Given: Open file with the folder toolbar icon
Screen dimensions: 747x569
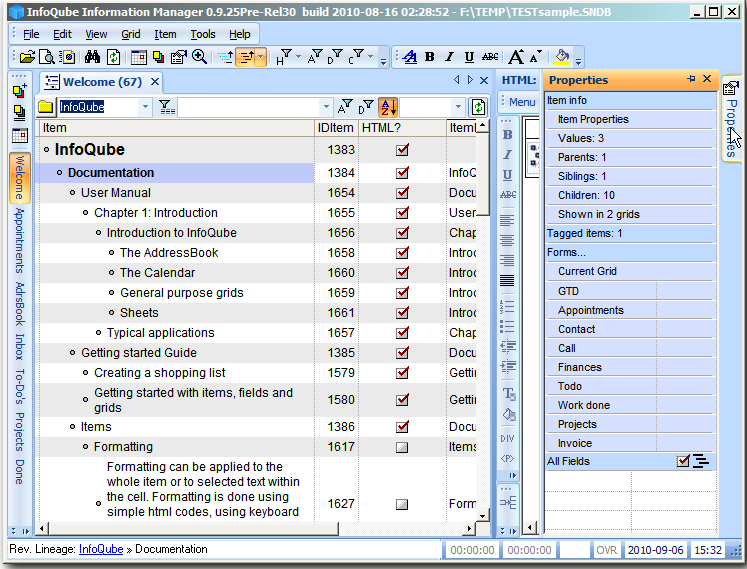Looking at the screenshot, I should [x=27, y=57].
